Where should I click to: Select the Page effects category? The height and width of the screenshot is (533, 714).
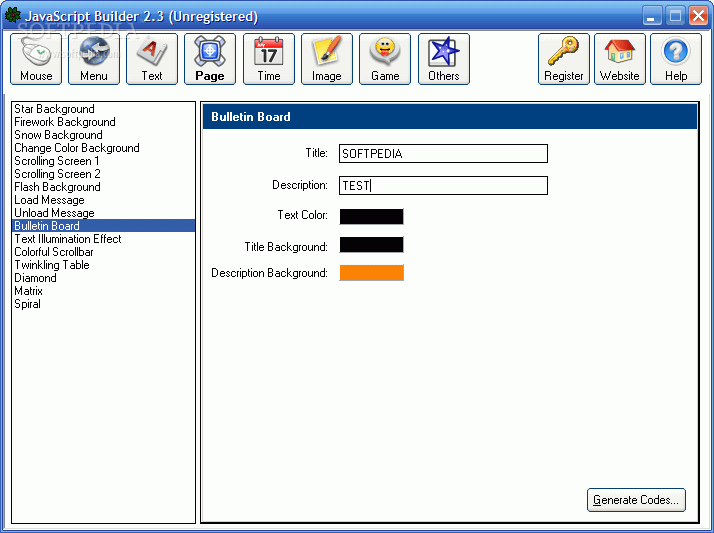click(x=210, y=59)
